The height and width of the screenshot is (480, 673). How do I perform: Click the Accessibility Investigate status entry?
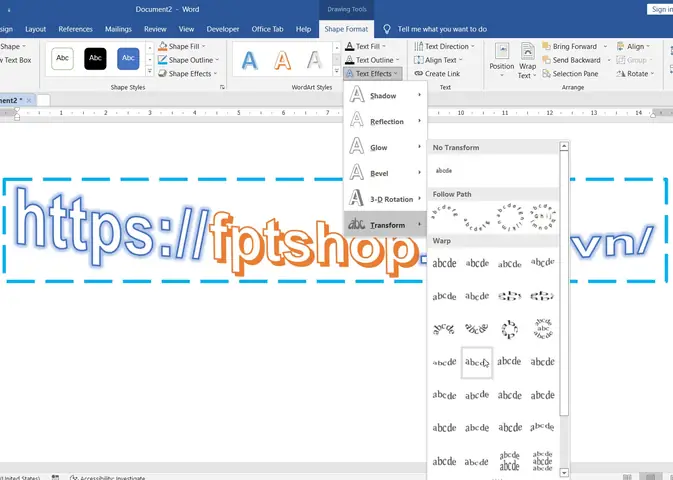(x=107, y=477)
